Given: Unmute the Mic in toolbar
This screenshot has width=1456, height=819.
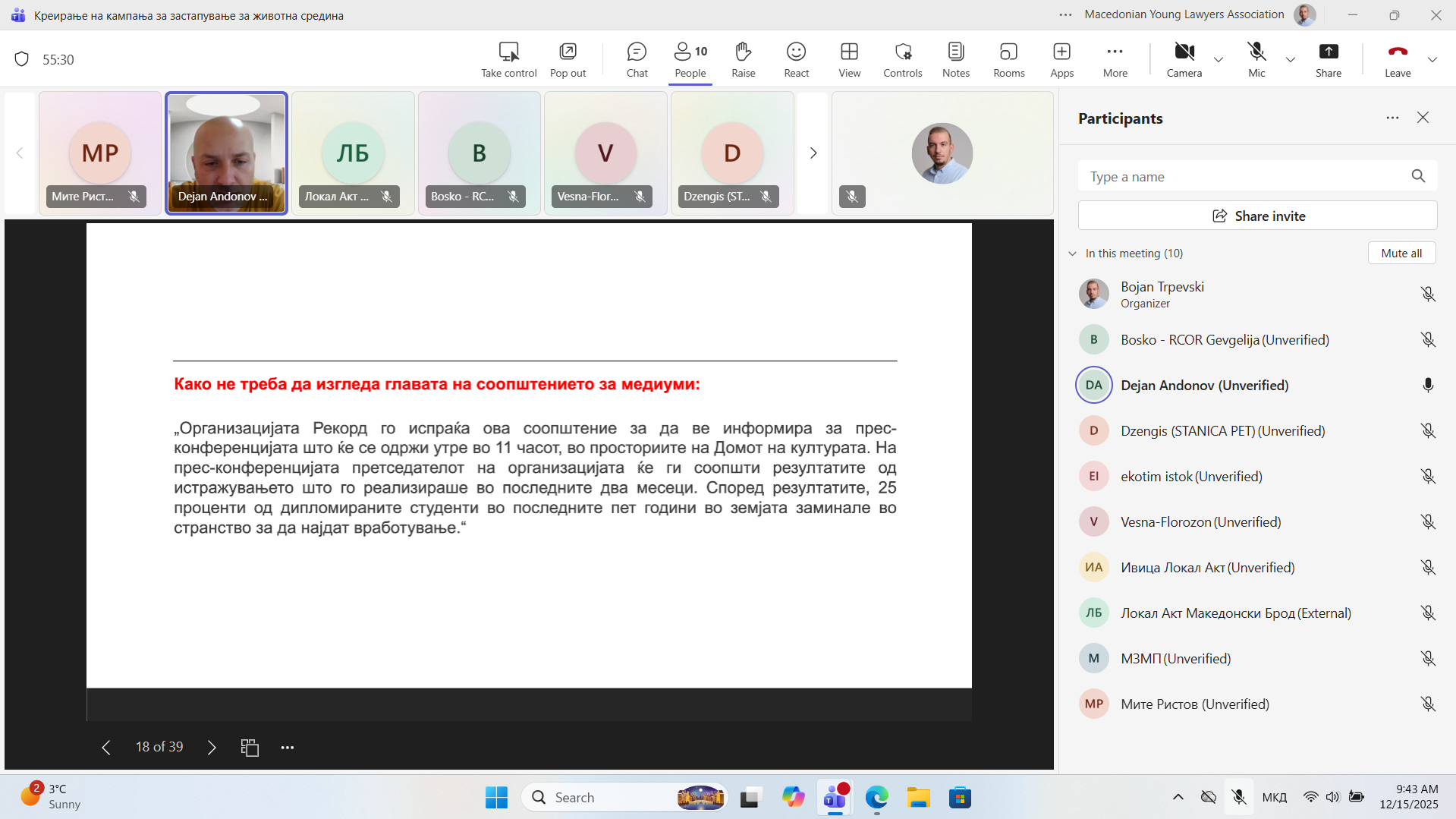Looking at the screenshot, I should pyautogui.click(x=1256, y=60).
